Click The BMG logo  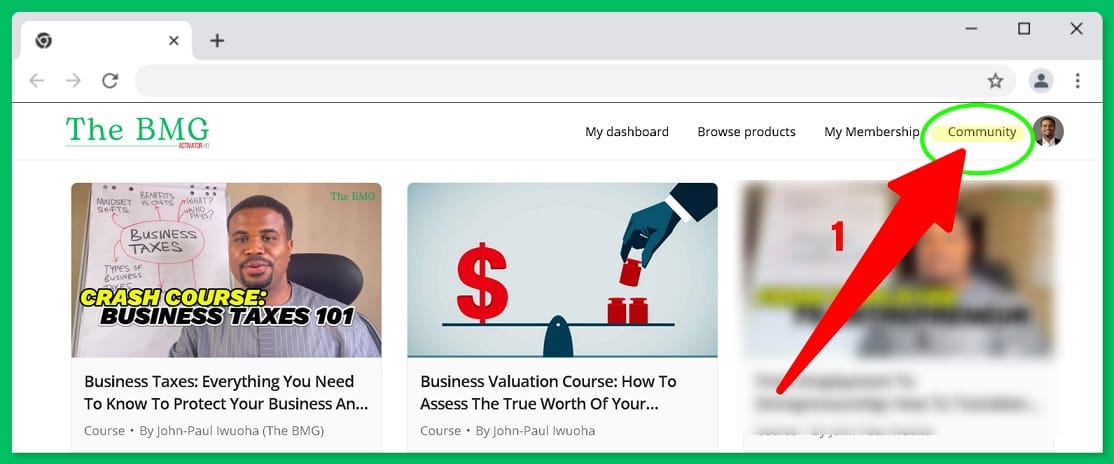pyautogui.click(x=138, y=132)
